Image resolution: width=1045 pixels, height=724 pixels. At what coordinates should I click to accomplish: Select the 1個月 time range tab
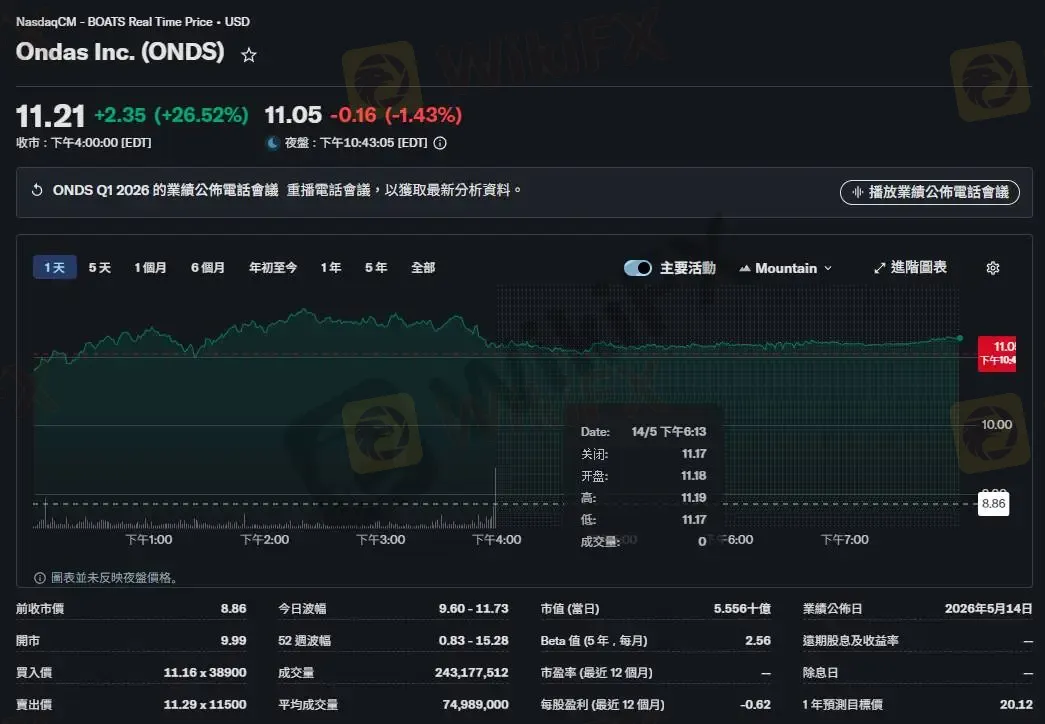[x=151, y=267]
